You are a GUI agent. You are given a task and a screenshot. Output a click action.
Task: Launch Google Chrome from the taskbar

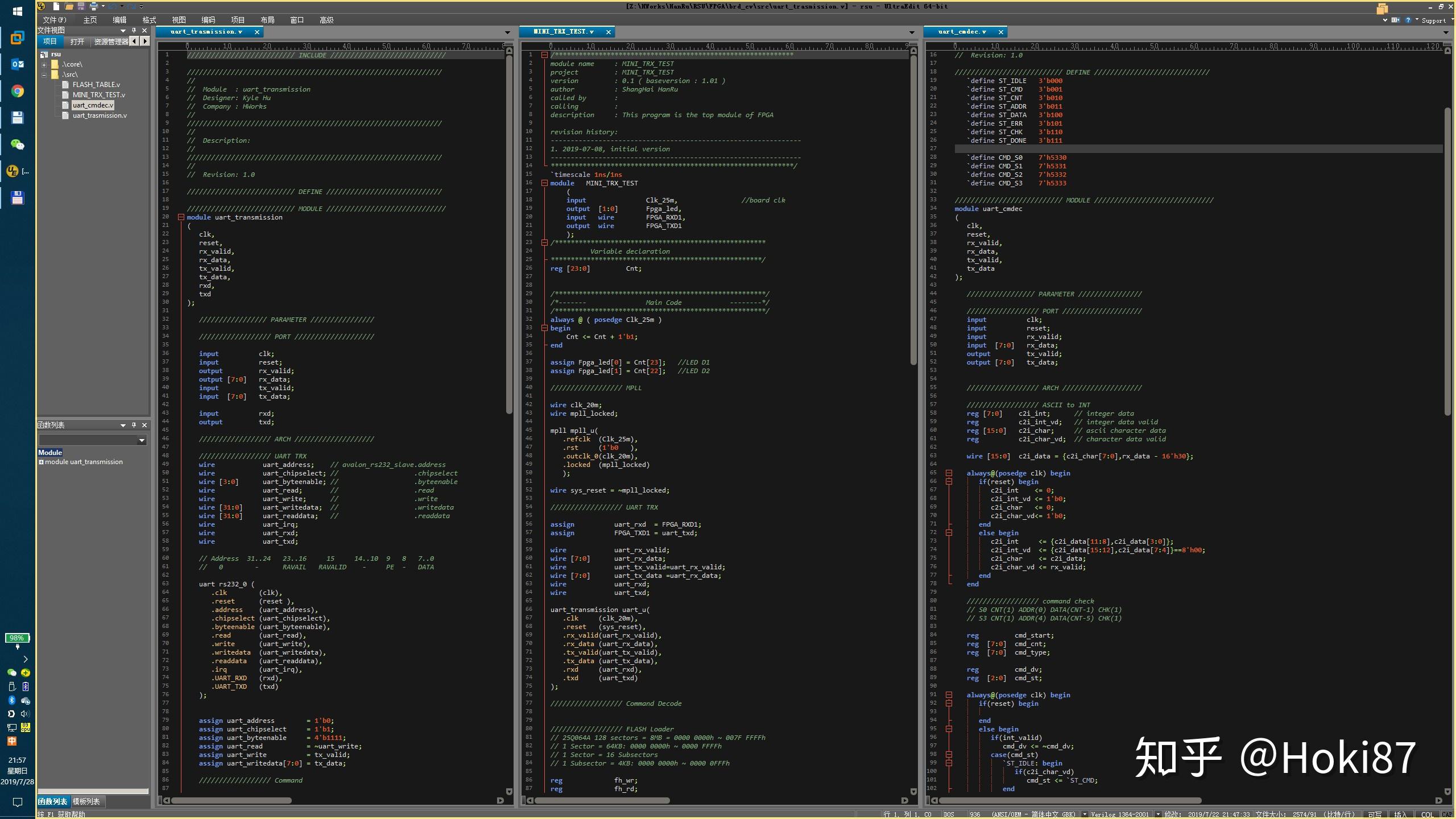pyautogui.click(x=17, y=91)
